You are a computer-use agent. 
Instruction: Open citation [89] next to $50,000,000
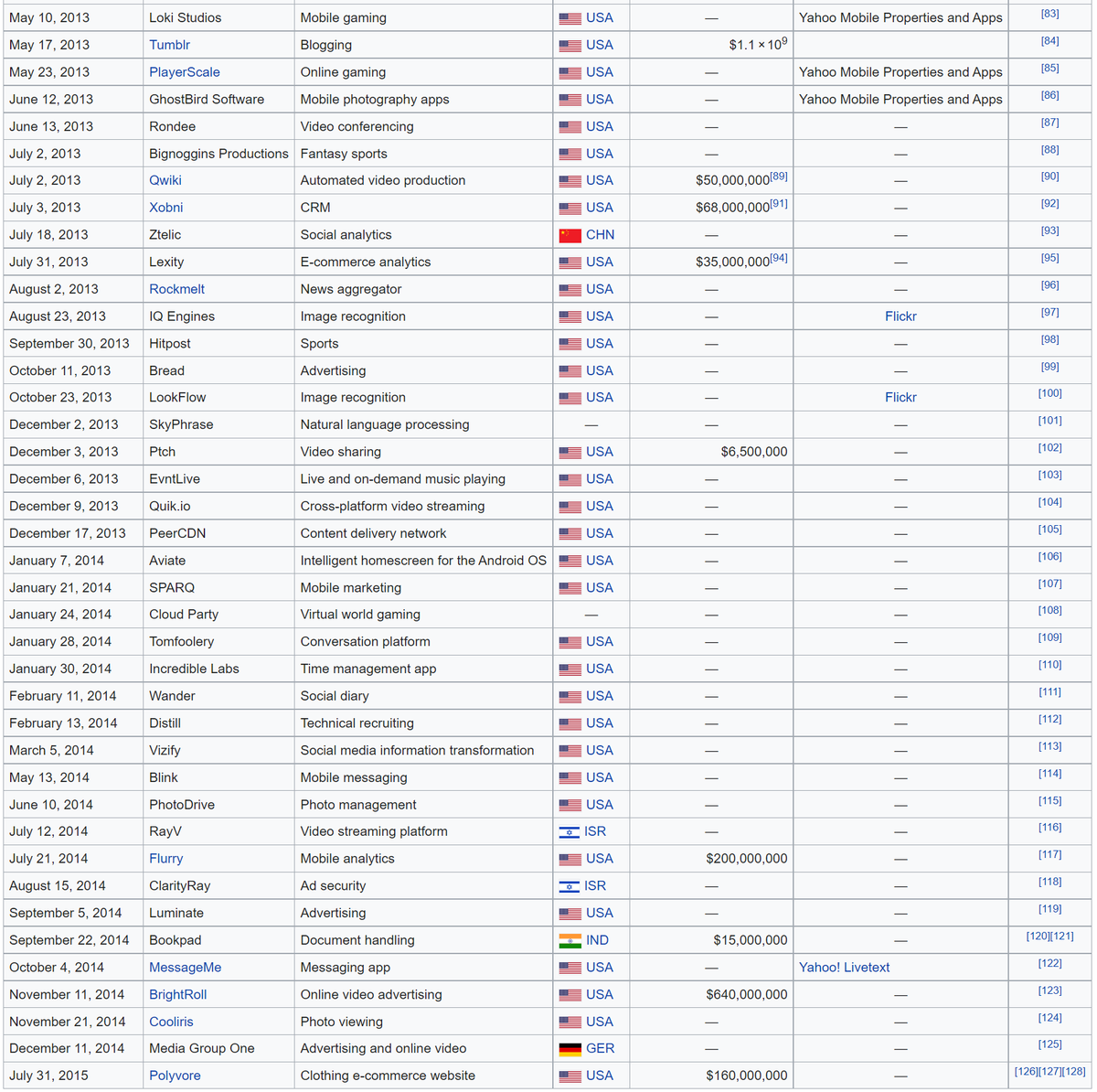pos(779,177)
